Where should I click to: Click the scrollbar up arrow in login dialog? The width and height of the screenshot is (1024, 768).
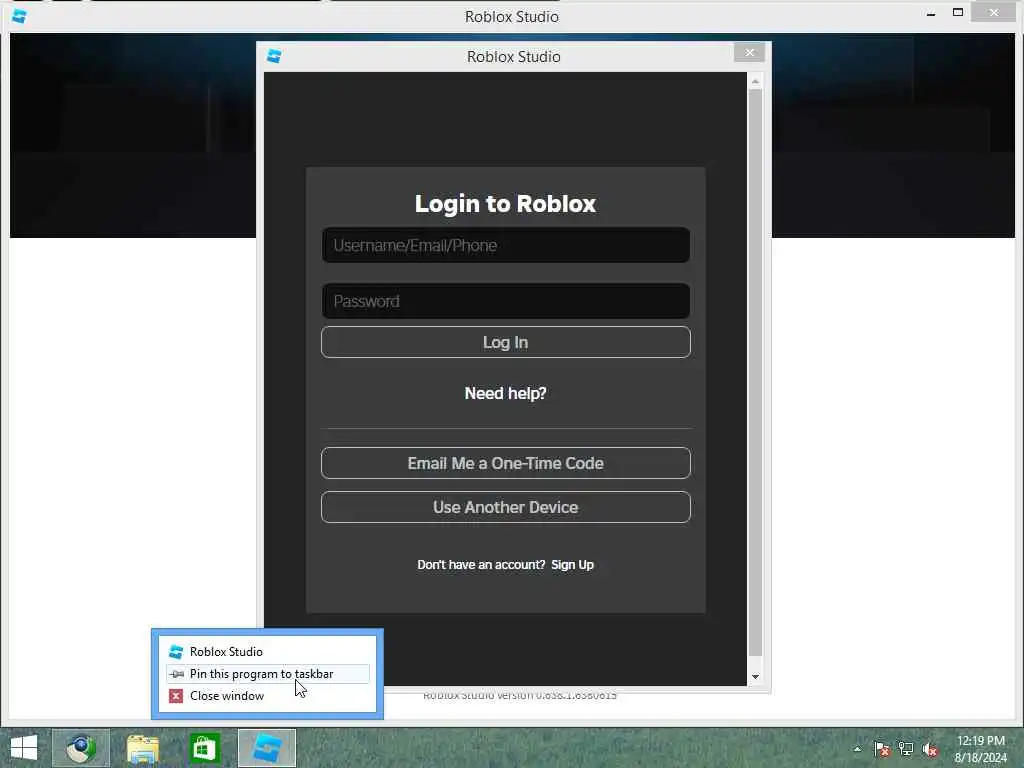pyautogui.click(x=755, y=81)
